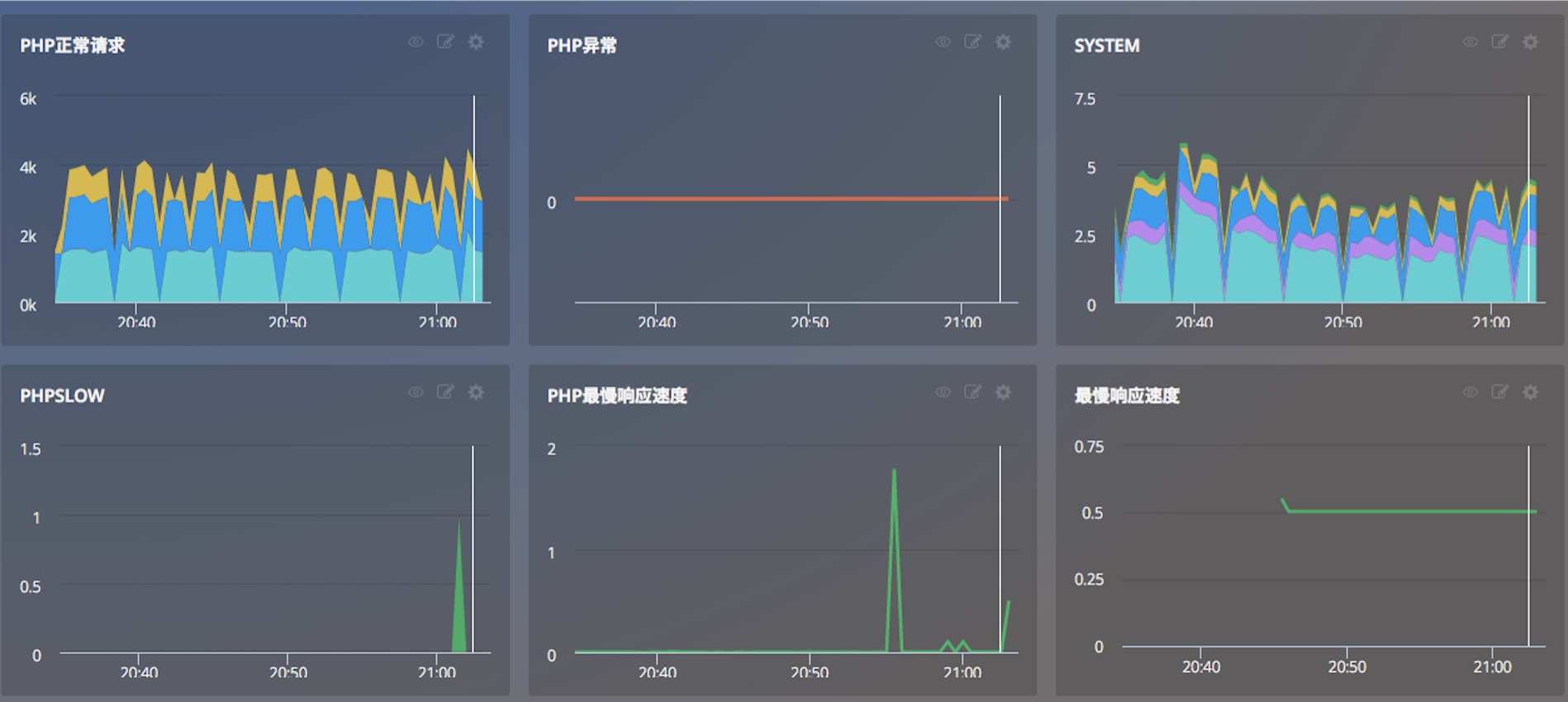Click the 20:40 tick label in PHP异常 chart
This screenshot has width=1568, height=702.
coord(657,322)
